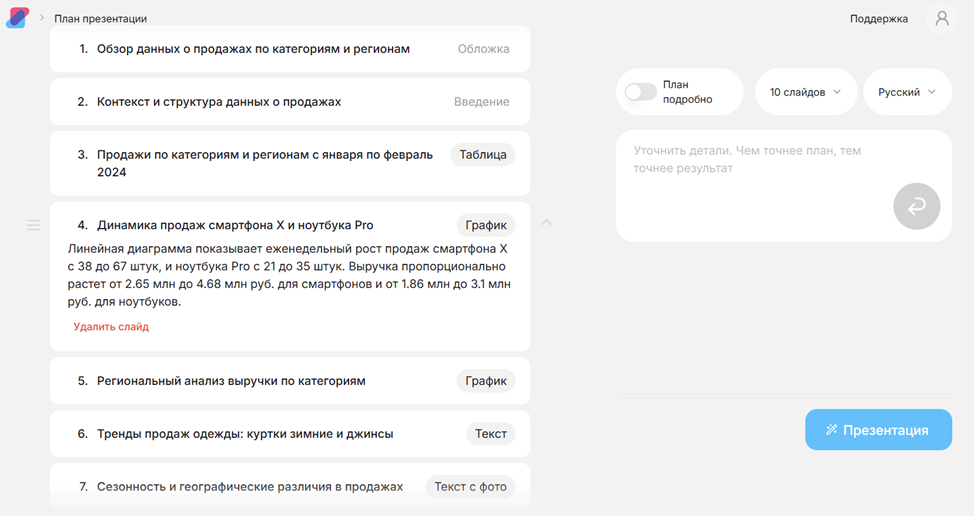The image size is (974, 516).
Task: Open the Текст с фото selector on slide 7
Action: pos(470,487)
